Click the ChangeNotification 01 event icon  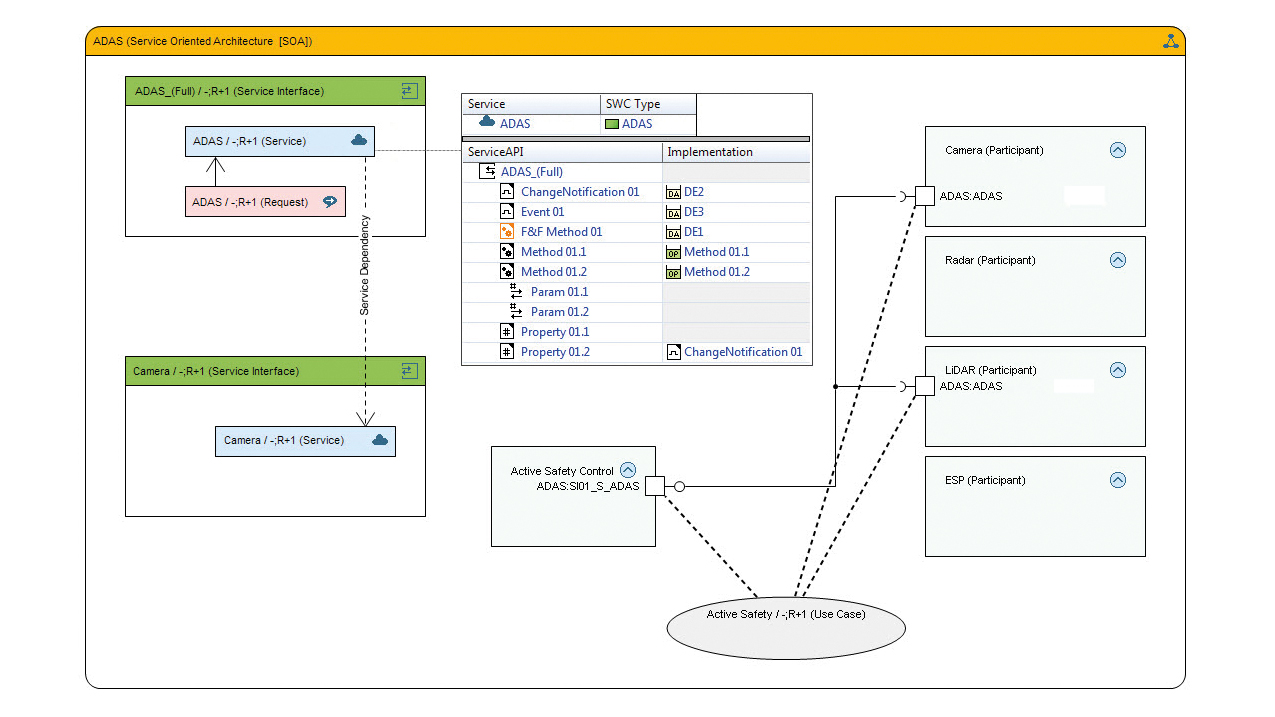[507, 192]
